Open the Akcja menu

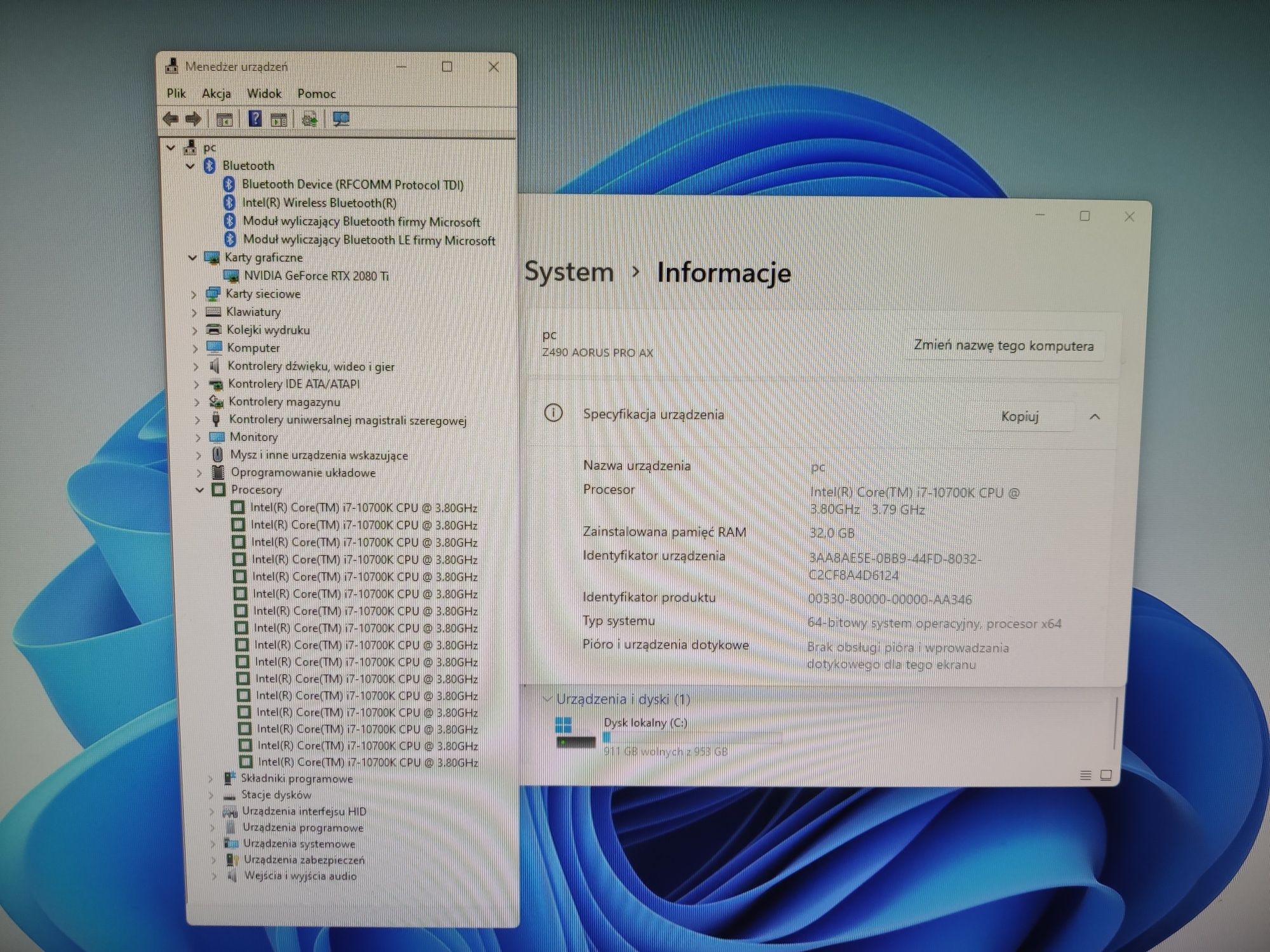[x=217, y=94]
